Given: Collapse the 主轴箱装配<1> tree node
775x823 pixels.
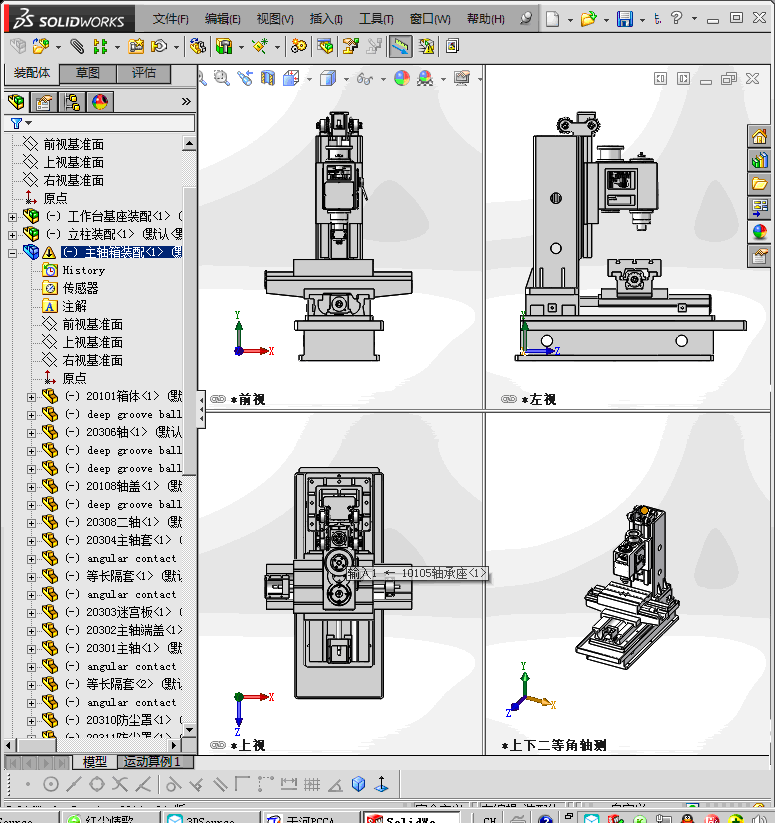Looking at the screenshot, I should click(x=12, y=253).
